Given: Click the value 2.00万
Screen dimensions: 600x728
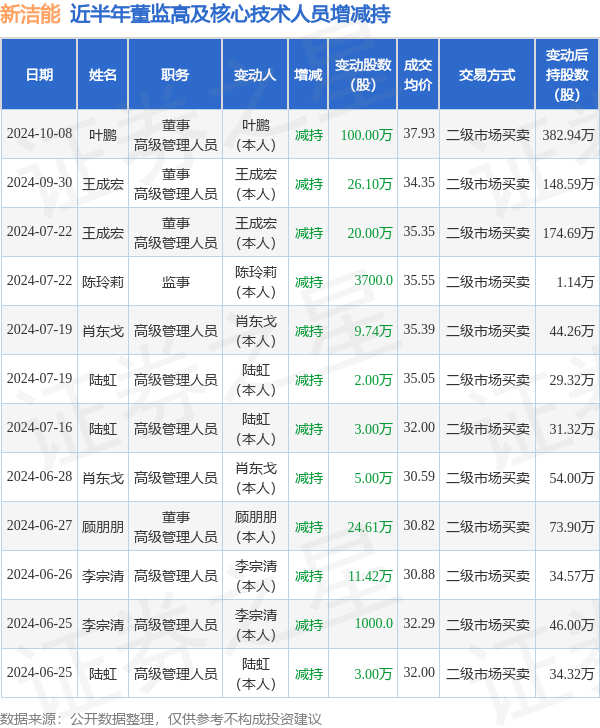Looking at the screenshot, I should (x=373, y=380).
